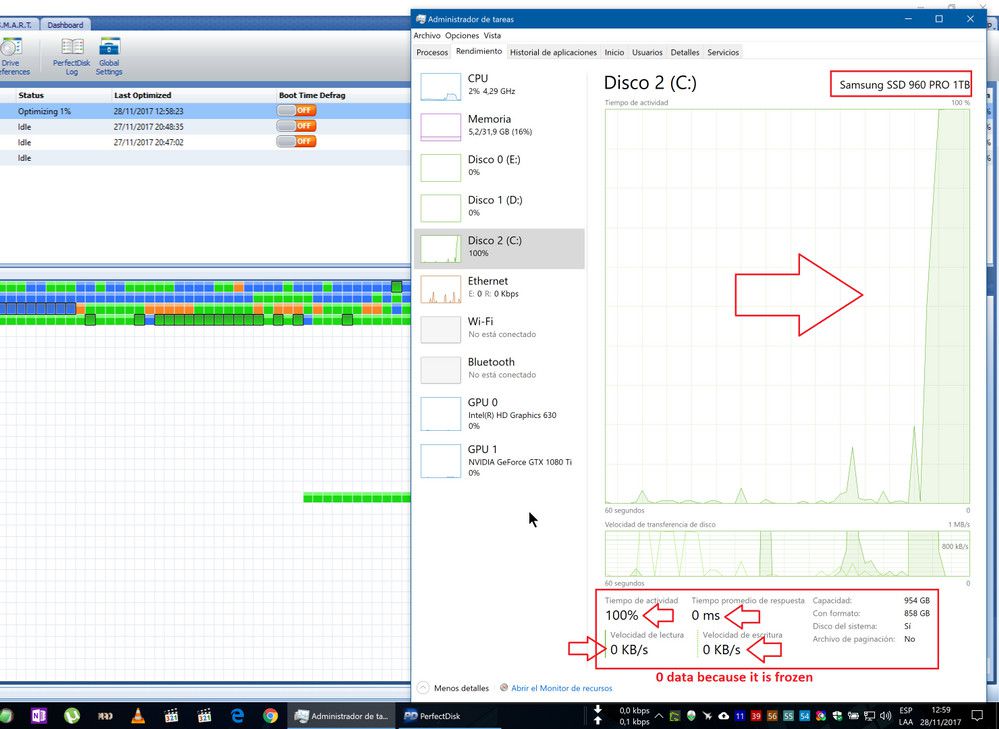
Task: Open the Opciones menu in task manager
Action: [462, 35]
